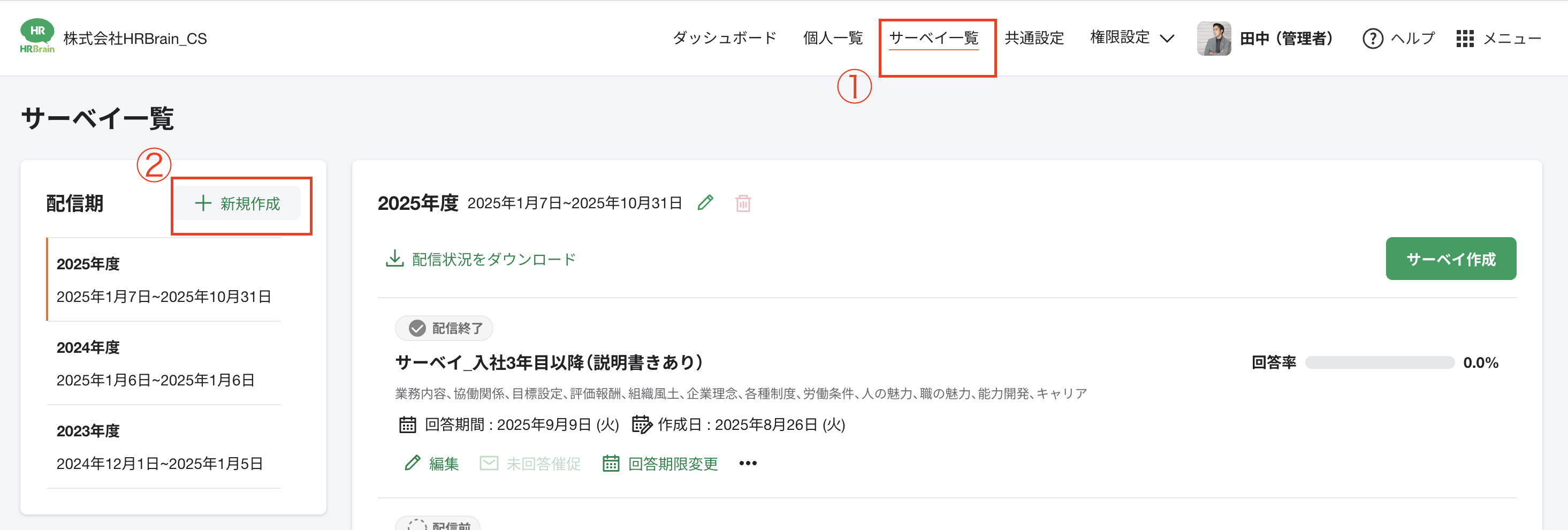Open the メニュー grid icon

pyautogui.click(x=1466, y=38)
